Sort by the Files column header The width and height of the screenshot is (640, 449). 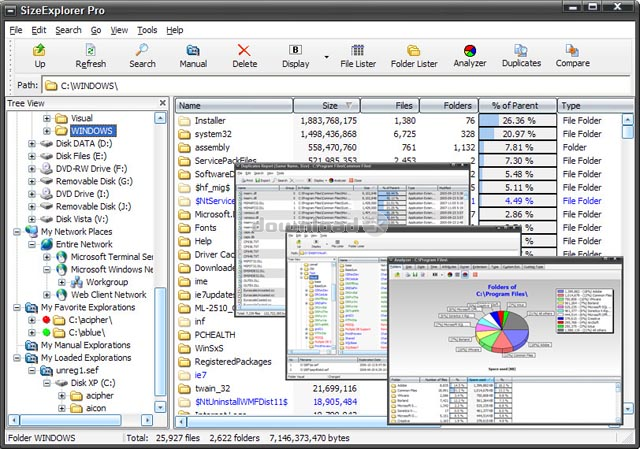point(390,106)
